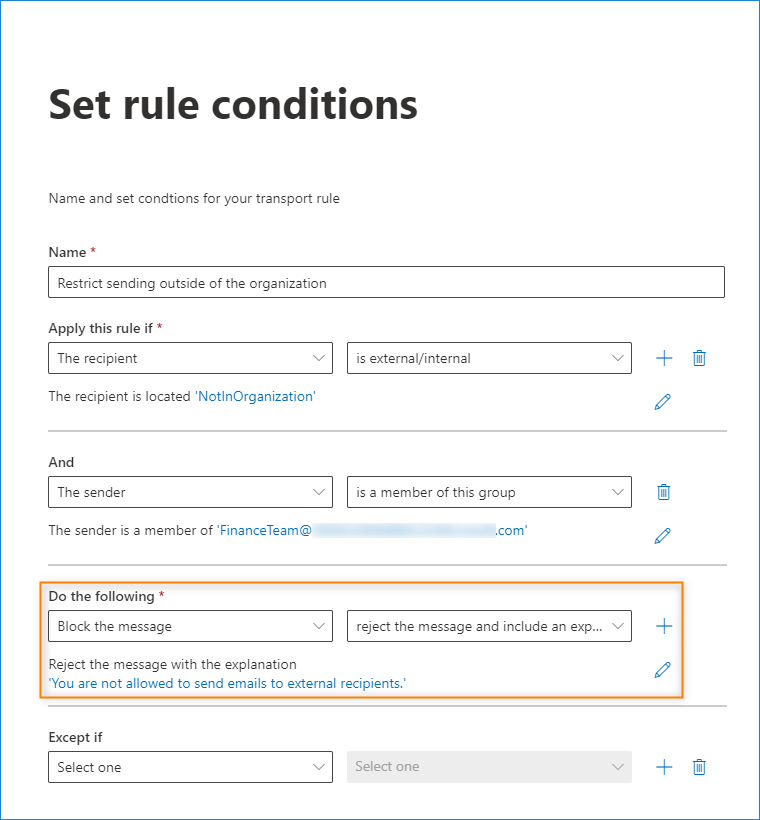Open the Except if 'Select one' dropdown
The image size is (760, 820).
click(190, 767)
